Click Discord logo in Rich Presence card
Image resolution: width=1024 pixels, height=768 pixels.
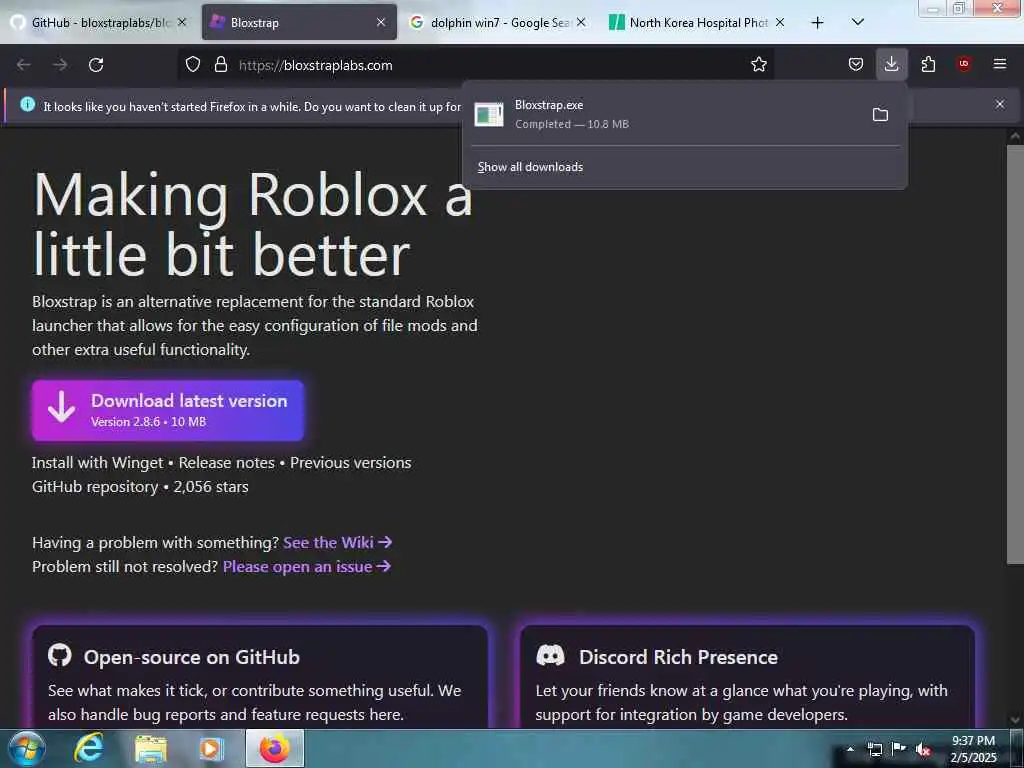click(550, 655)
